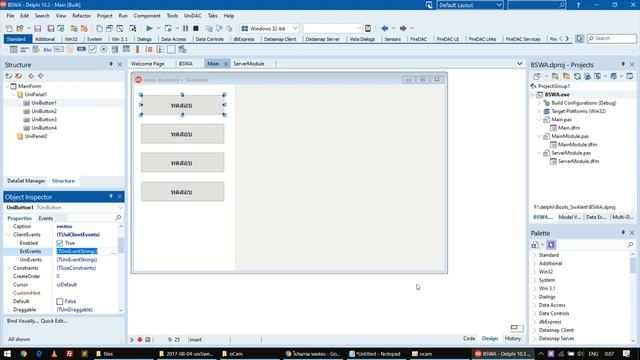Image resolution: width=640 pixels, height=360 pixels.
Task: Search Object Inspector properties with the magnifier icon
Action: 118,218
